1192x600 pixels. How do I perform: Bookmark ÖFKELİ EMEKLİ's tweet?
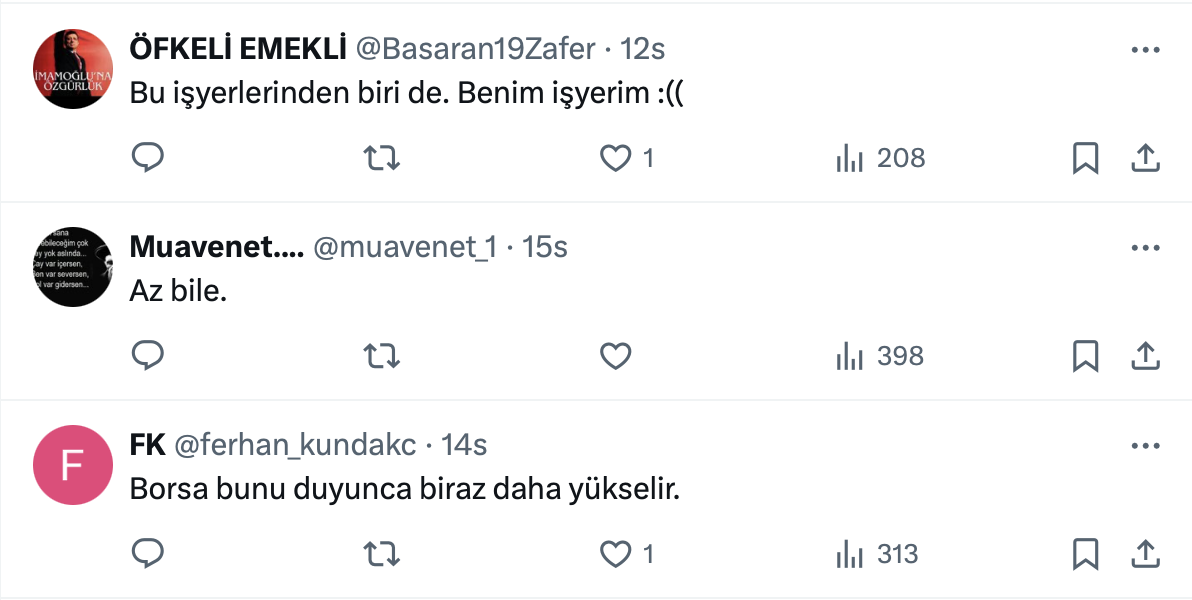[x=1085, y=158]
